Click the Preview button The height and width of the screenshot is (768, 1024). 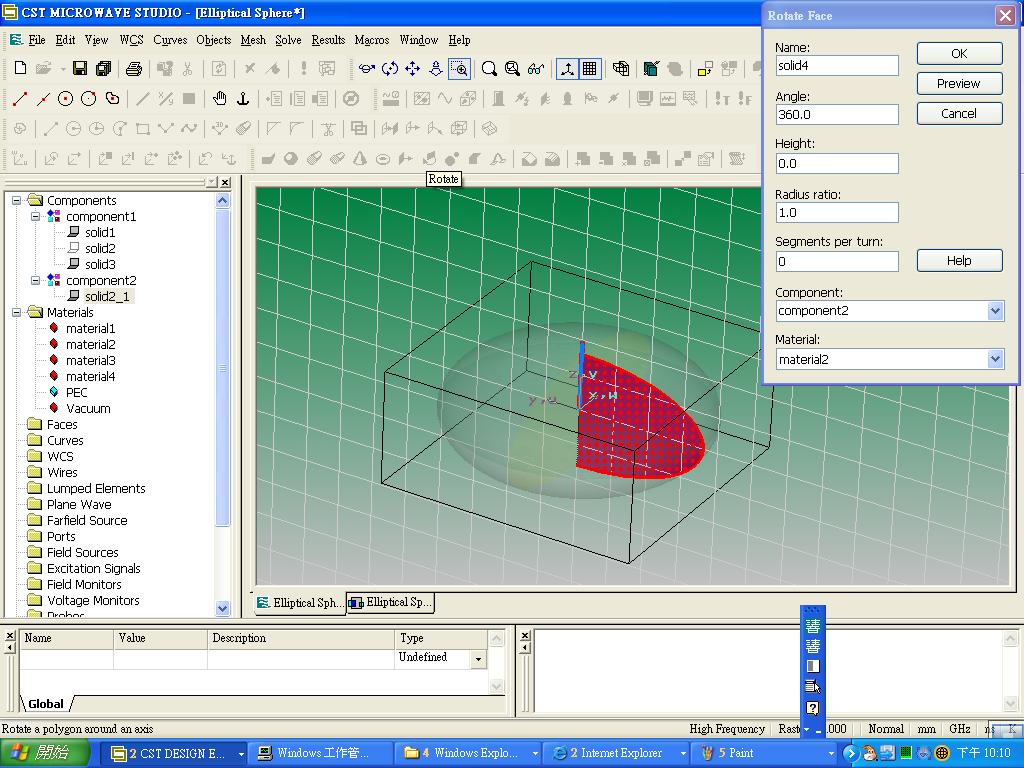(x=959, y=84)
